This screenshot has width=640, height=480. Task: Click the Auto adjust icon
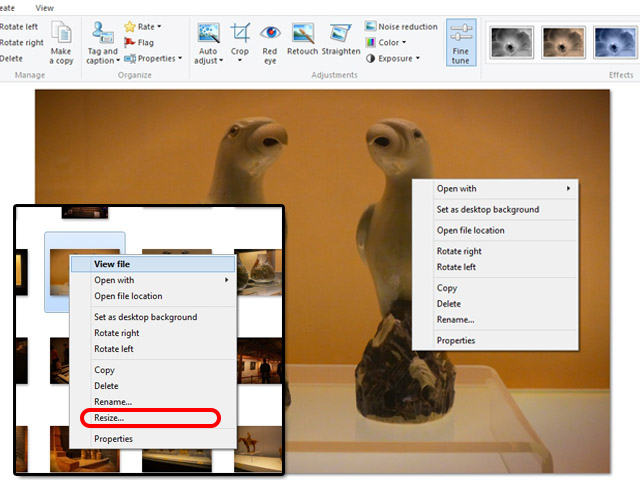click(209, 33)
